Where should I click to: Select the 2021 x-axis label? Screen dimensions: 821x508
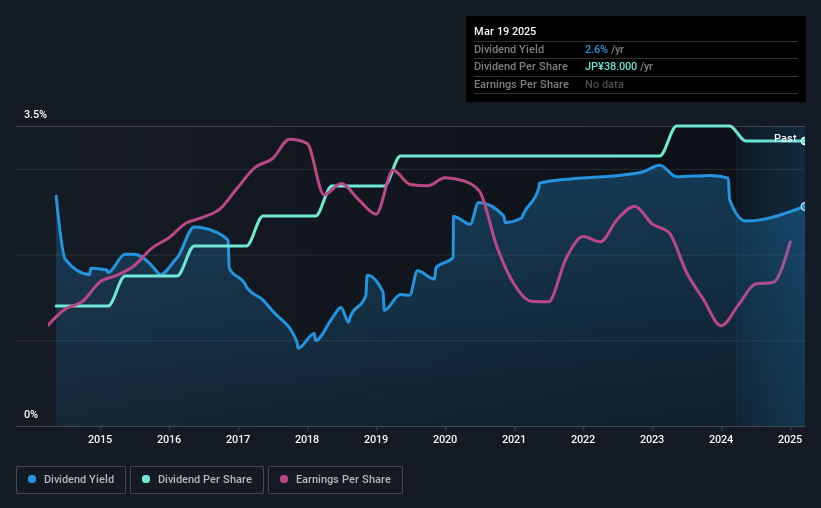(514, 439)
